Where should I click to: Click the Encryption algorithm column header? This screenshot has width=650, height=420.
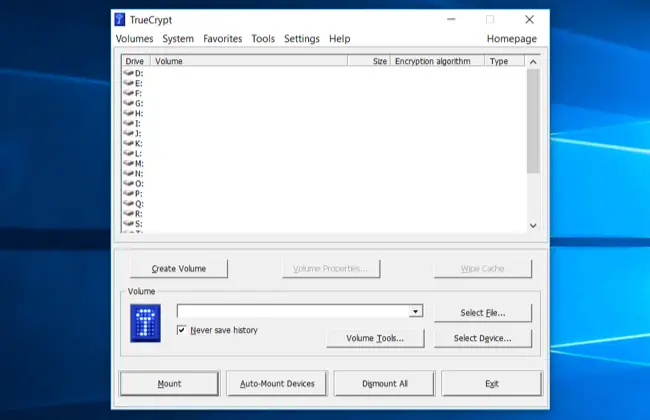(x=437, y=61)
